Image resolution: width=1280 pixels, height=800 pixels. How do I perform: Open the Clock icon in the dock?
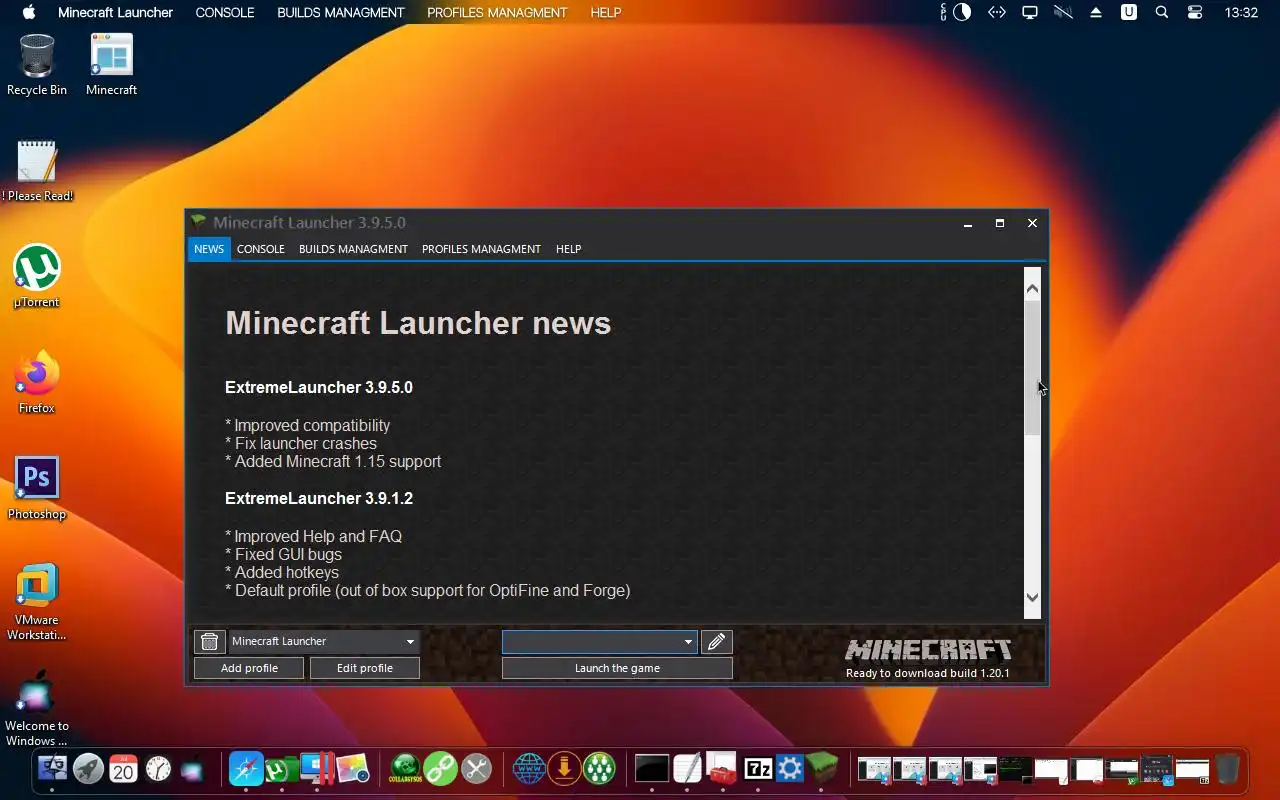tap(158, 768)
